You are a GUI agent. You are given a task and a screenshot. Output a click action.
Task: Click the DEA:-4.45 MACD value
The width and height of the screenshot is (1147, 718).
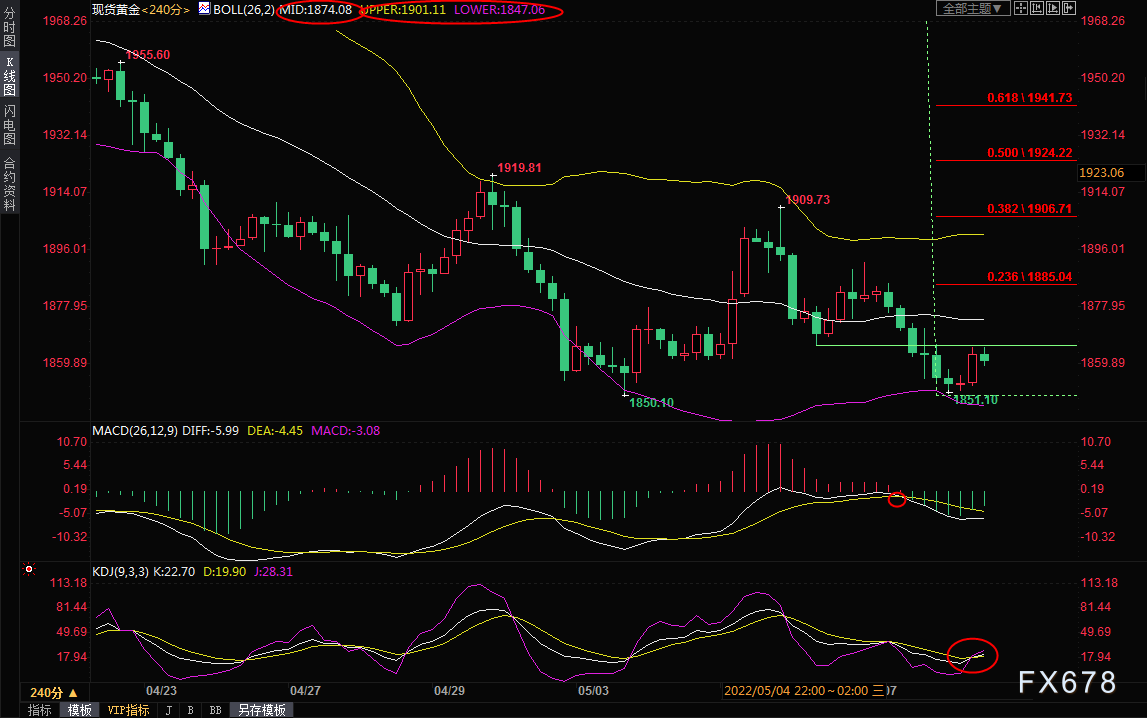pos(275,431)
